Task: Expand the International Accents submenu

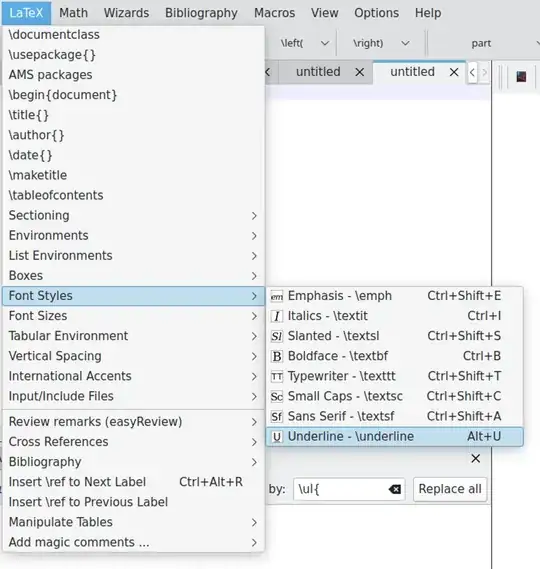Action: (134, 376)
